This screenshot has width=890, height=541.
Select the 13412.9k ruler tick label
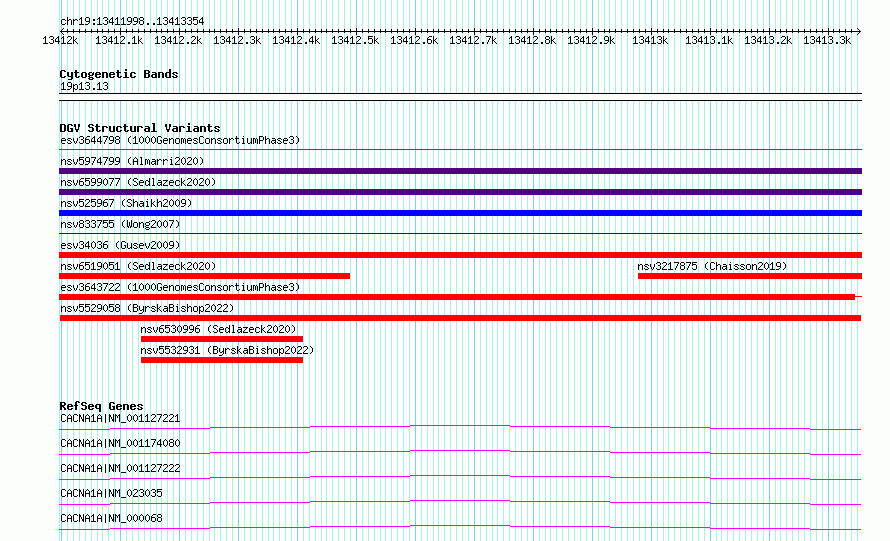coord(591,40)
